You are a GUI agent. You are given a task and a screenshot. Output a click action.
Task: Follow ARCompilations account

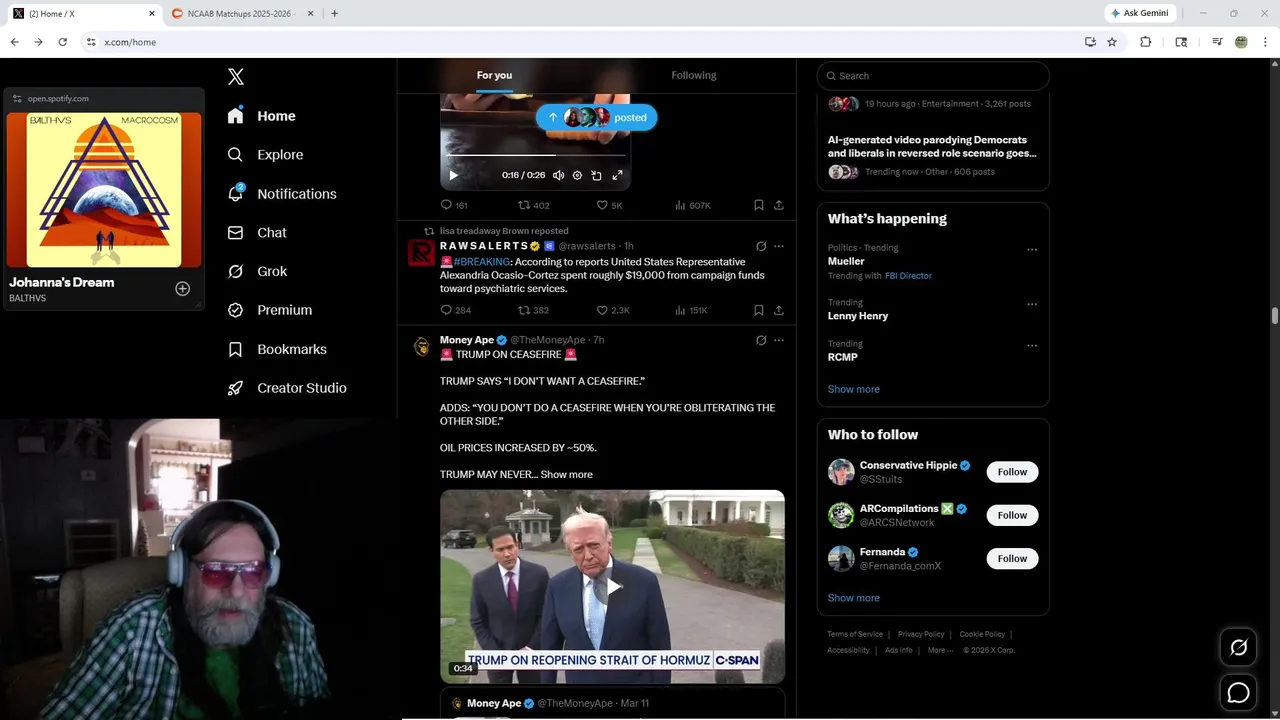pos(1012,515)
